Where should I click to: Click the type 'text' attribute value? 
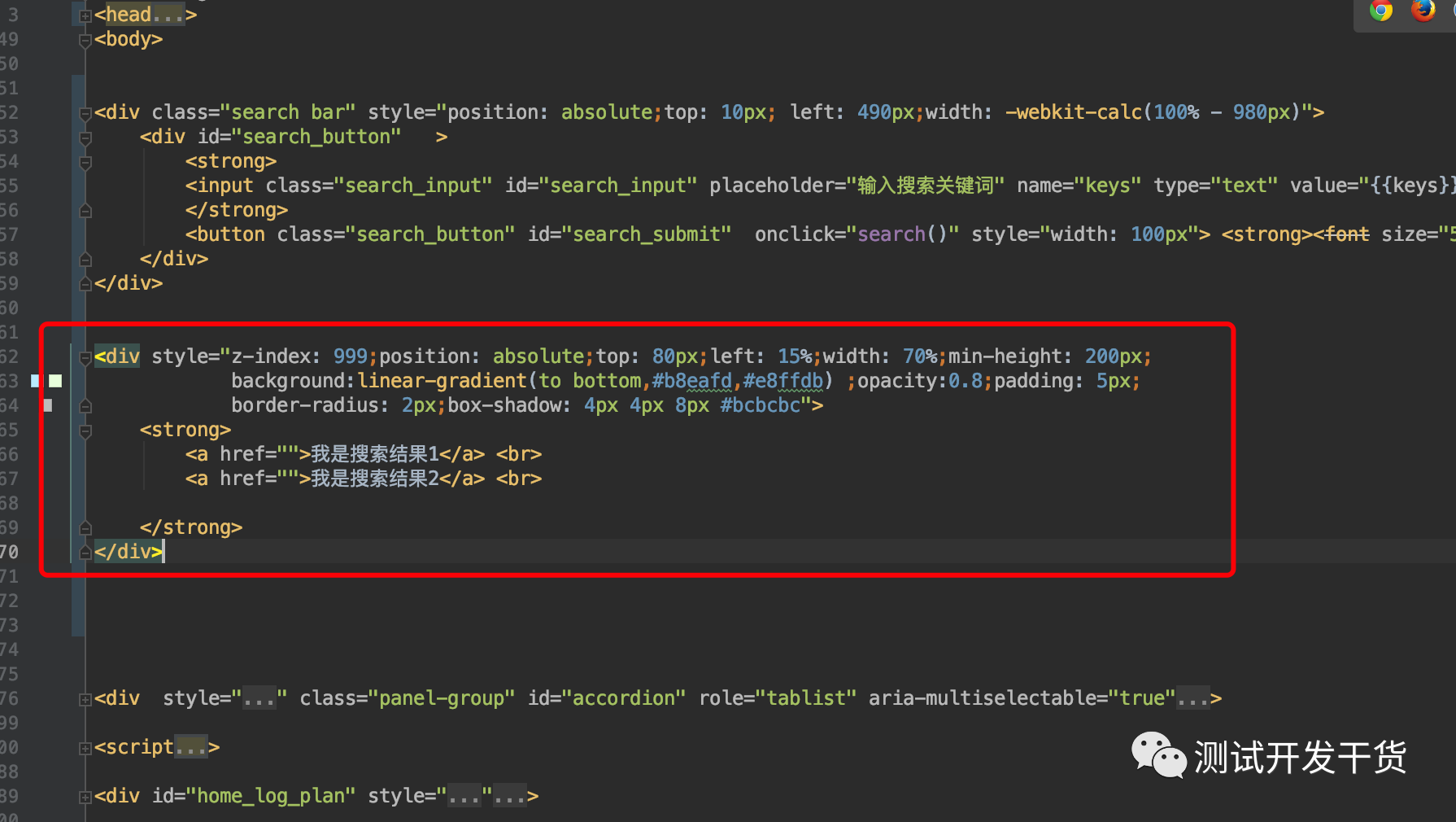pos(1245,186)
